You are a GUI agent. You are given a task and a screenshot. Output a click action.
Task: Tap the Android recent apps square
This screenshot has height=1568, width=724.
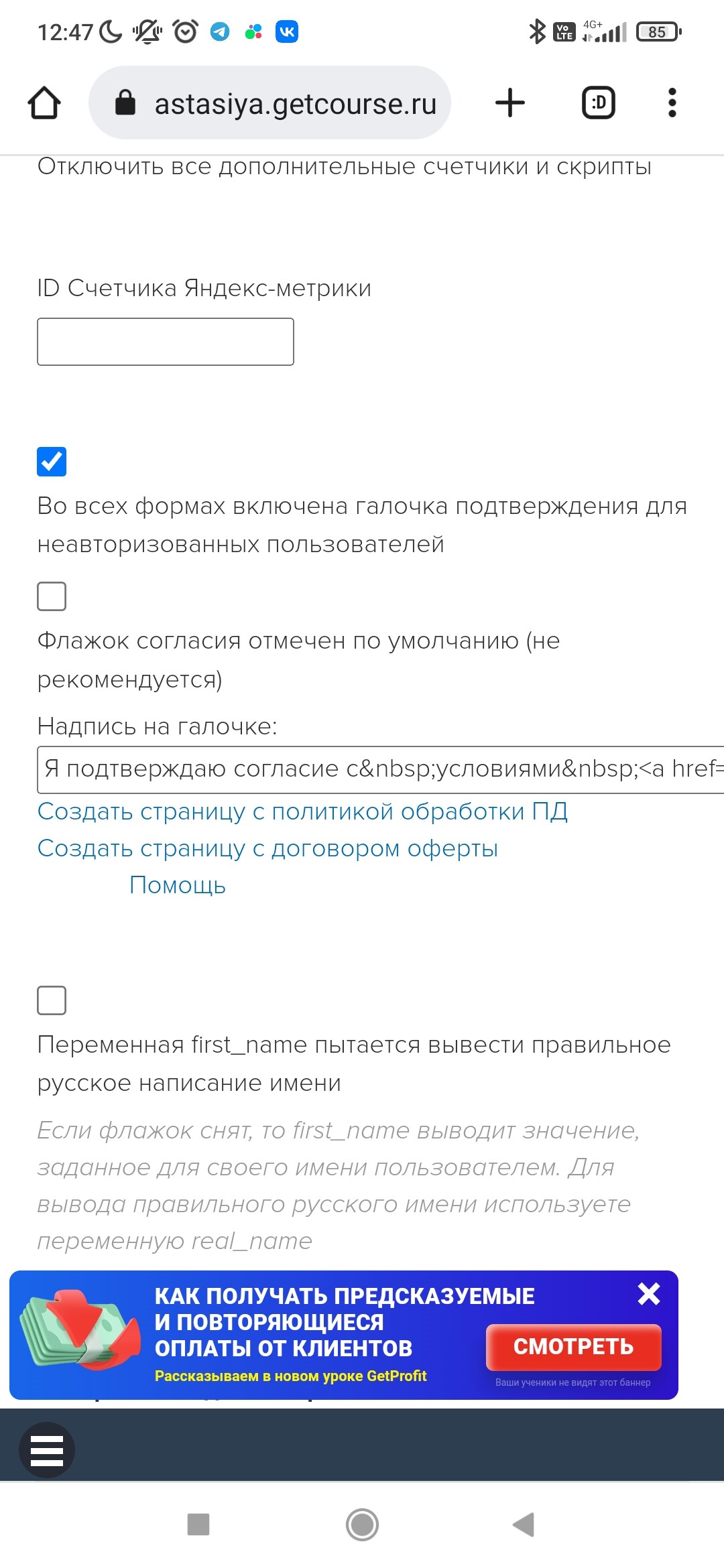(x=198, y=1524)
